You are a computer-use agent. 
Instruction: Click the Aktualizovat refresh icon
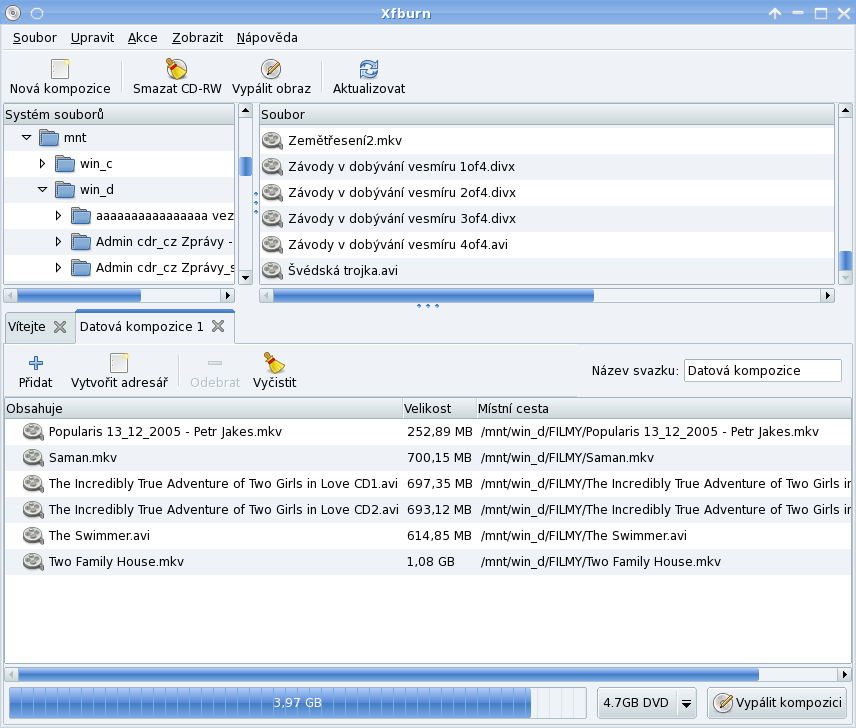click(x=369, y=69)
